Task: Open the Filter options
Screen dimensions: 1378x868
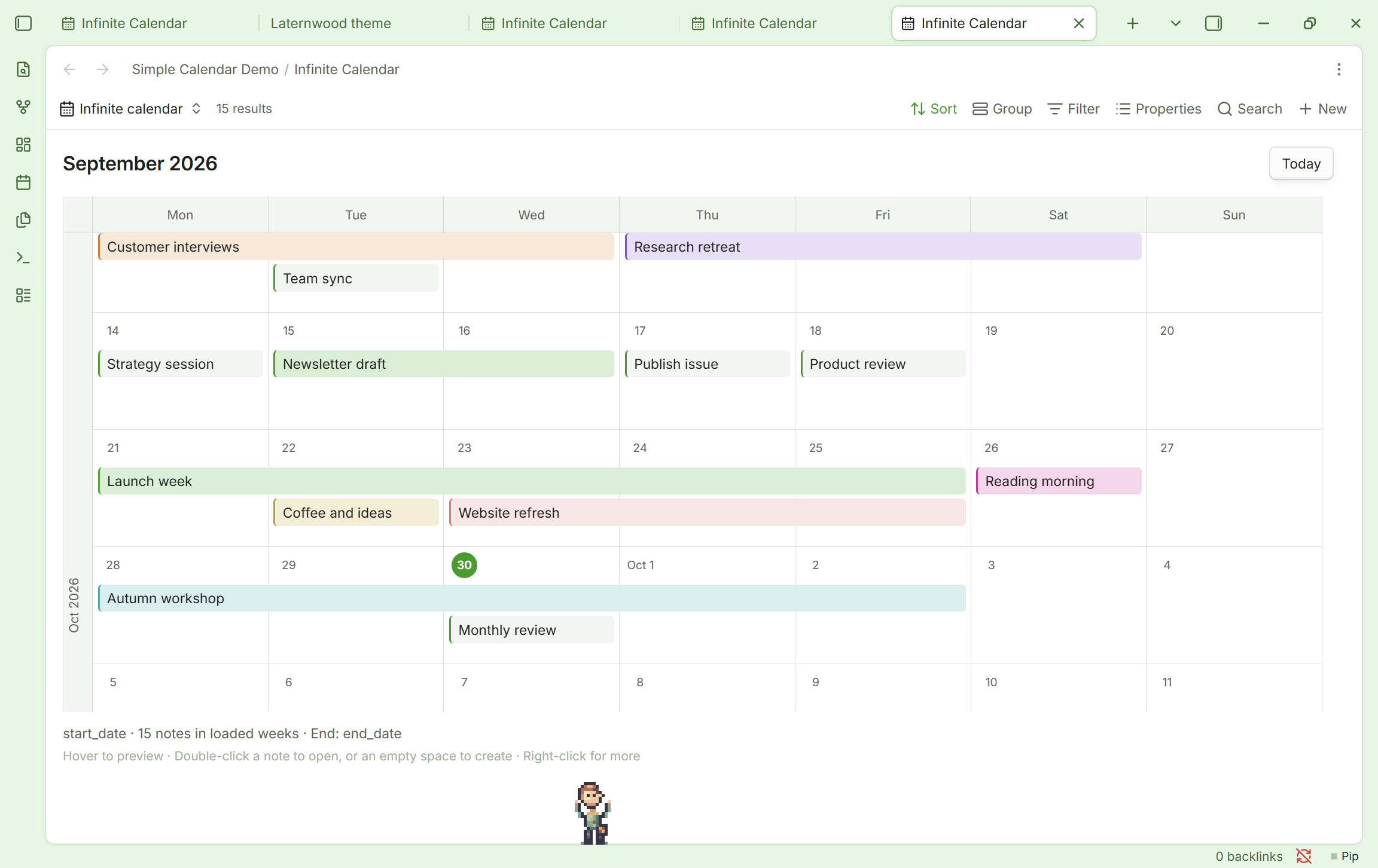Action: [1074, 109]
